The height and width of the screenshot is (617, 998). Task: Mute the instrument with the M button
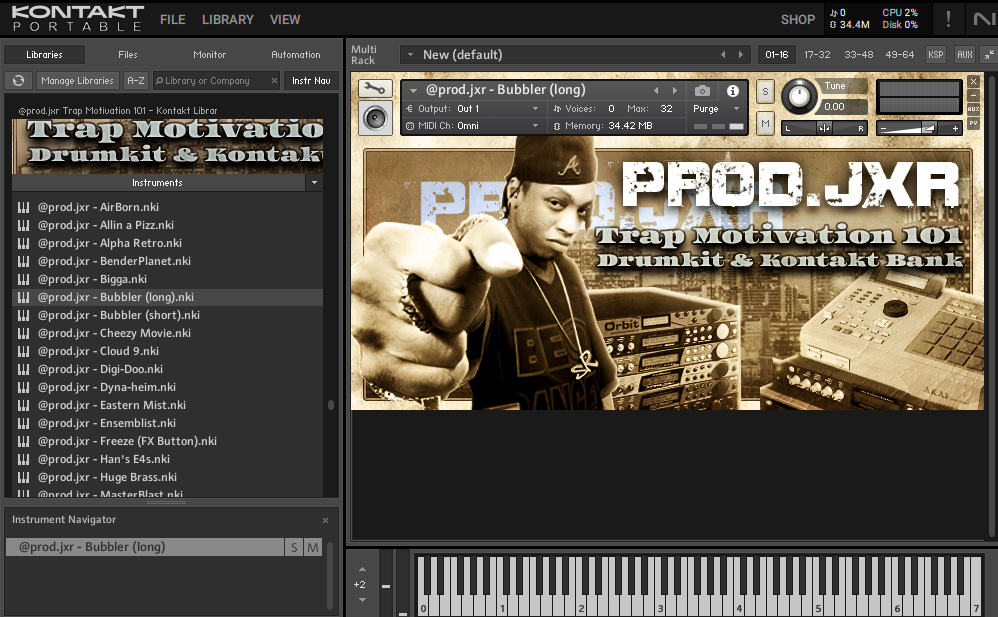tap(765, 124)
